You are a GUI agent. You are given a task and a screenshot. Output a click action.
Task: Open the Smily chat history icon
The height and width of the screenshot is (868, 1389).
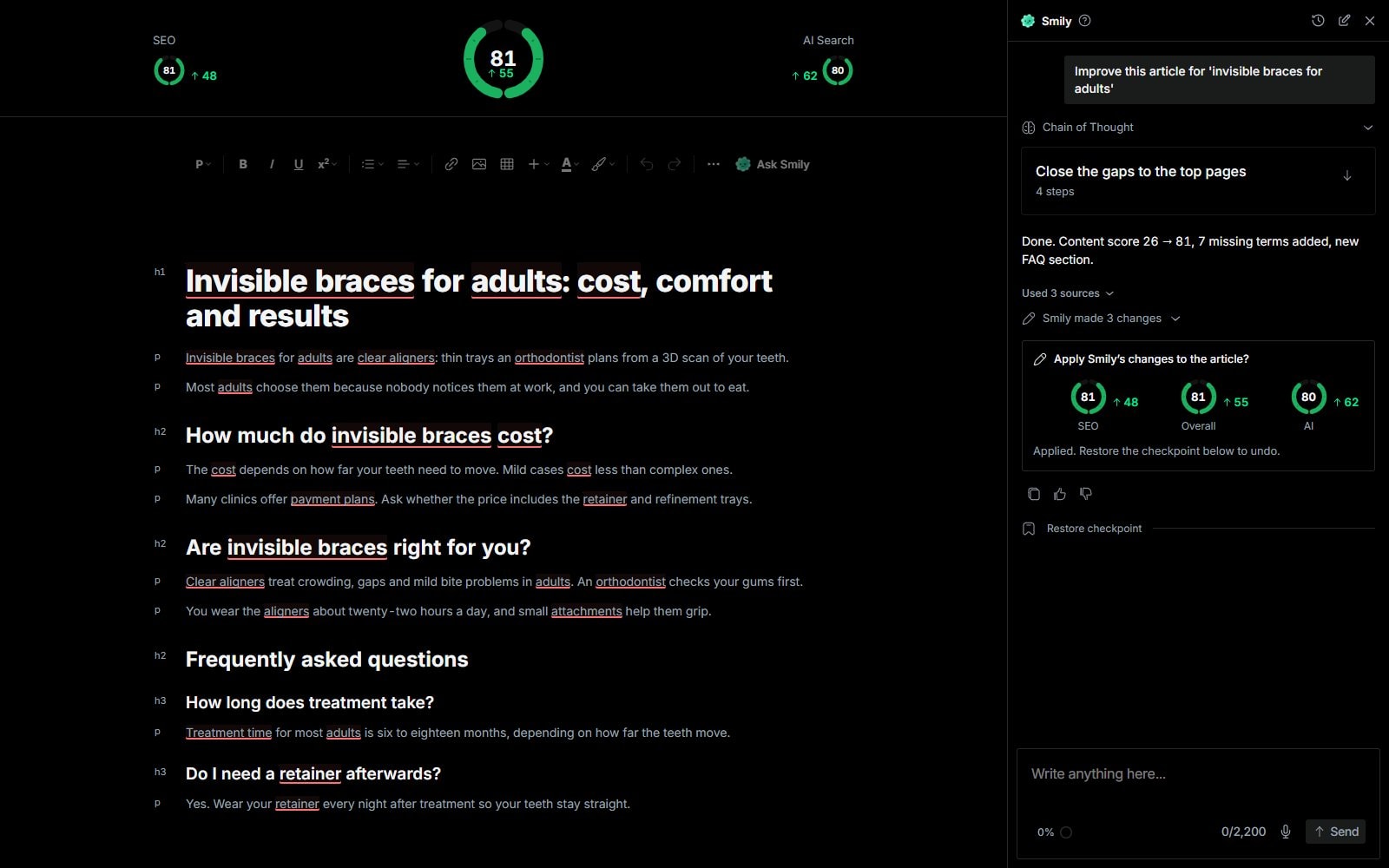(1318, 21)
